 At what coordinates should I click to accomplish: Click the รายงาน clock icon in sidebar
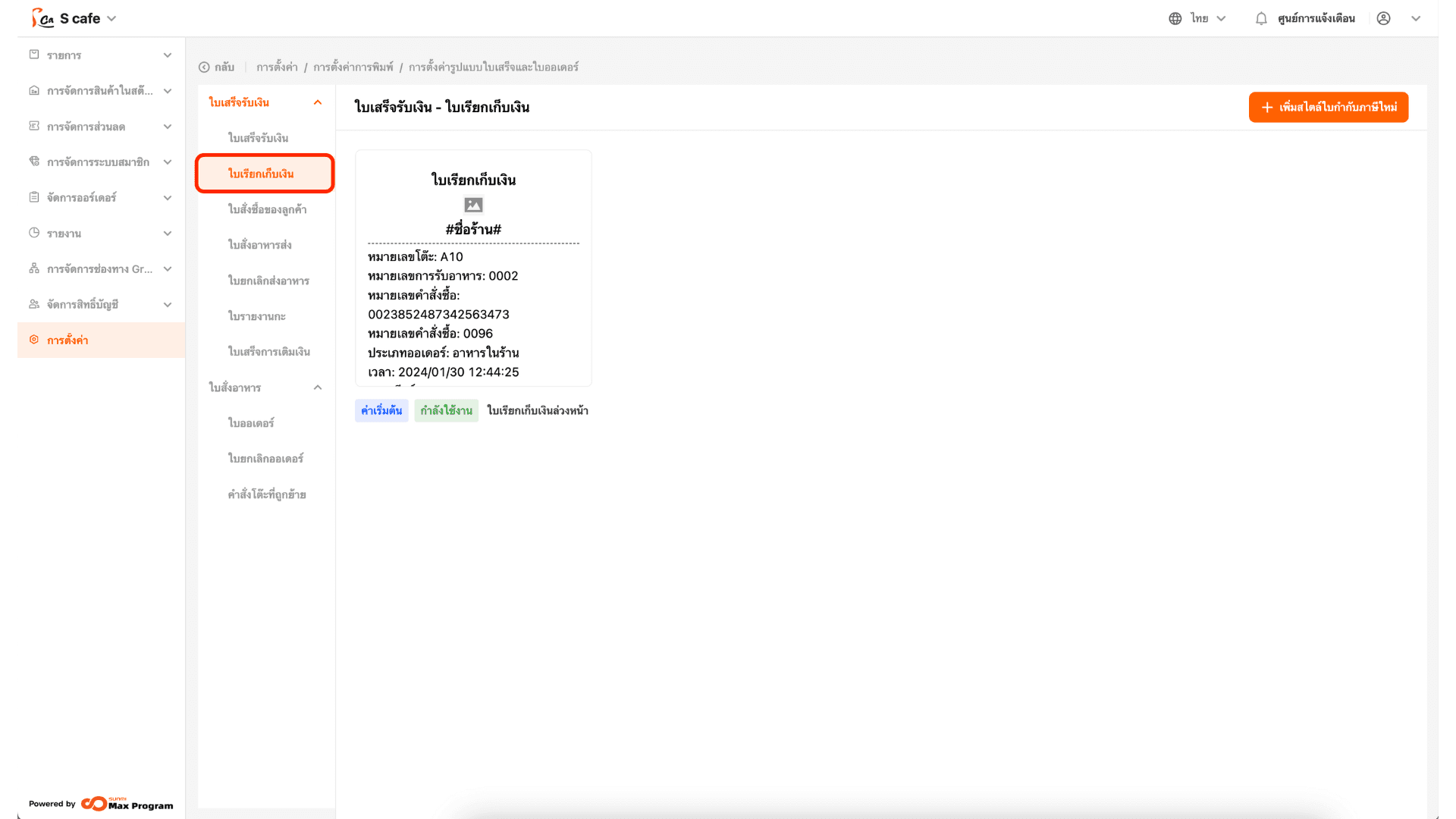point(34,233)
